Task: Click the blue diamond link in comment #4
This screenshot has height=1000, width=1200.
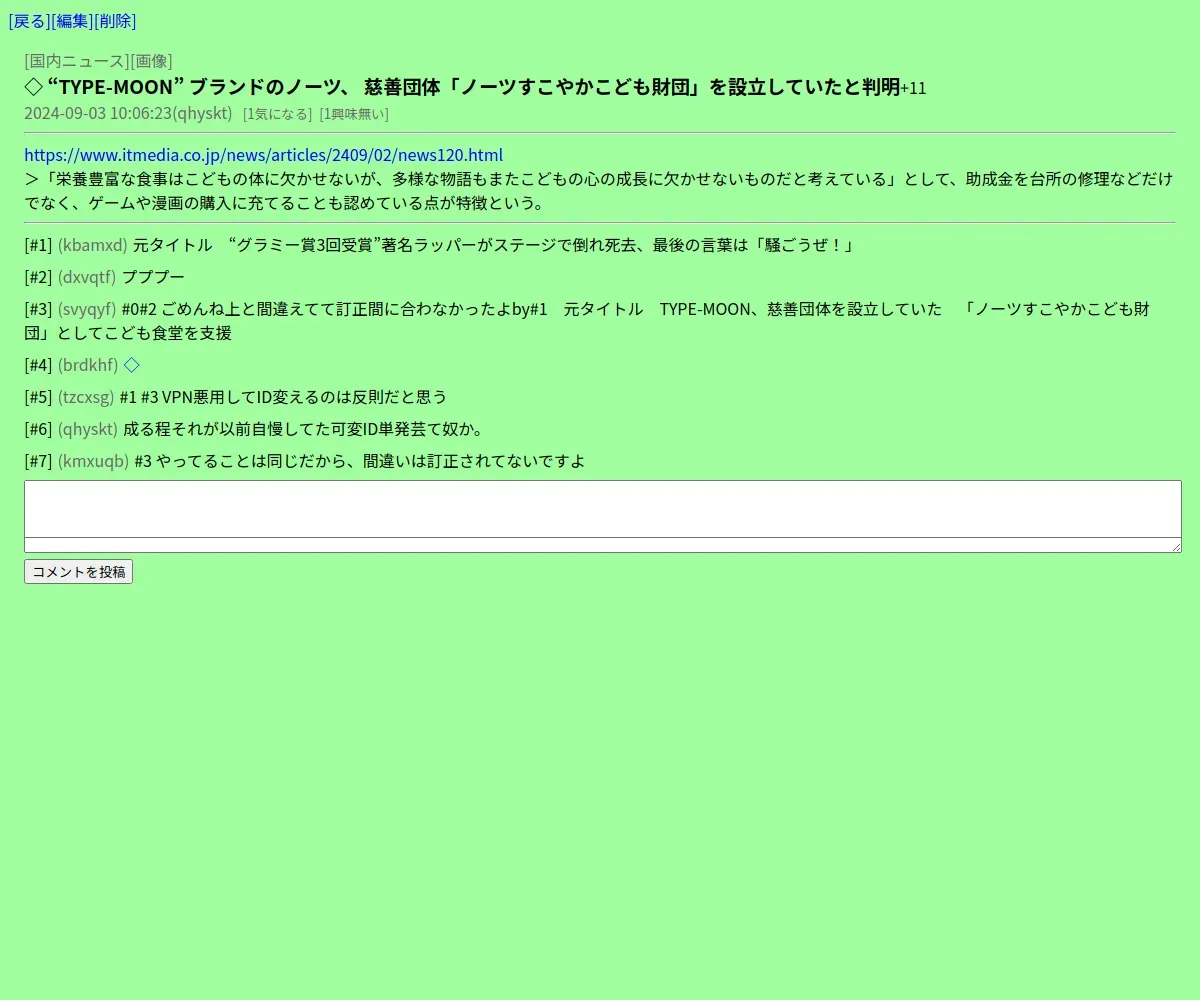Action: pos(132,365)
